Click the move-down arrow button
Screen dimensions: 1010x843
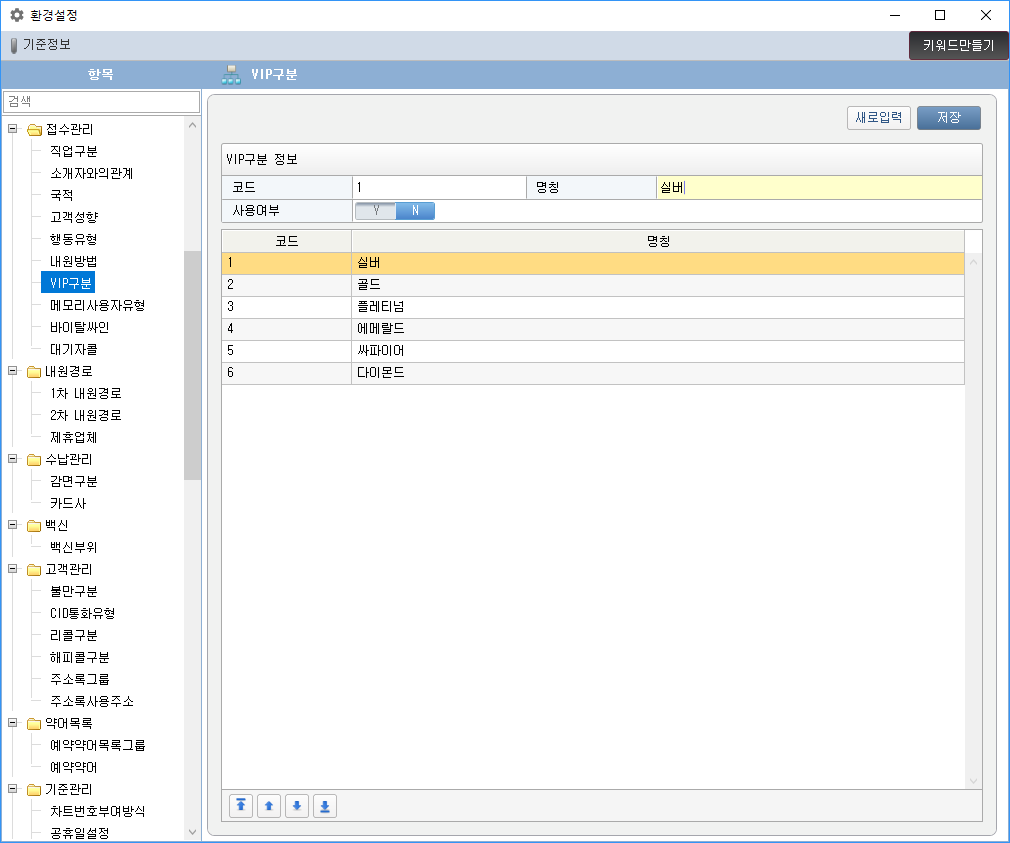click(x=297, y=806)
